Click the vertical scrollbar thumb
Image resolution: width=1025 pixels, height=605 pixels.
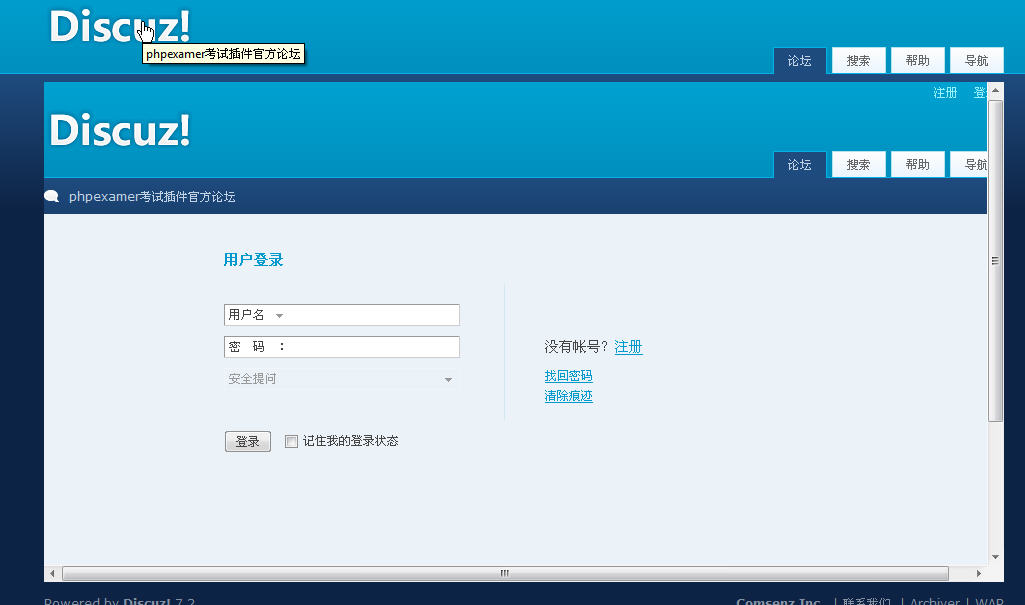(995, 261)
